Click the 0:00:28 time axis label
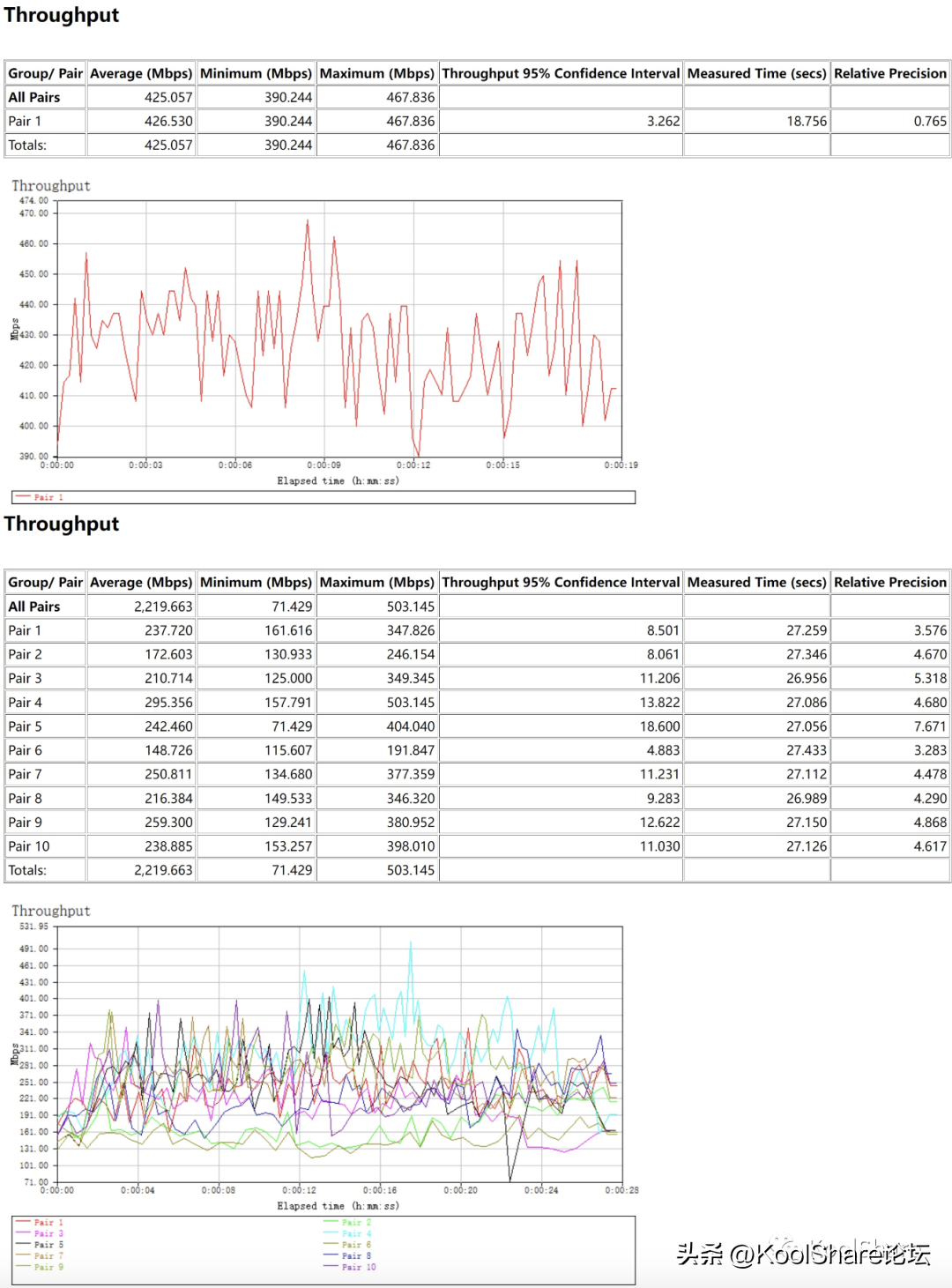The height and width of the screenshot is (1288, 952). 621,1190
